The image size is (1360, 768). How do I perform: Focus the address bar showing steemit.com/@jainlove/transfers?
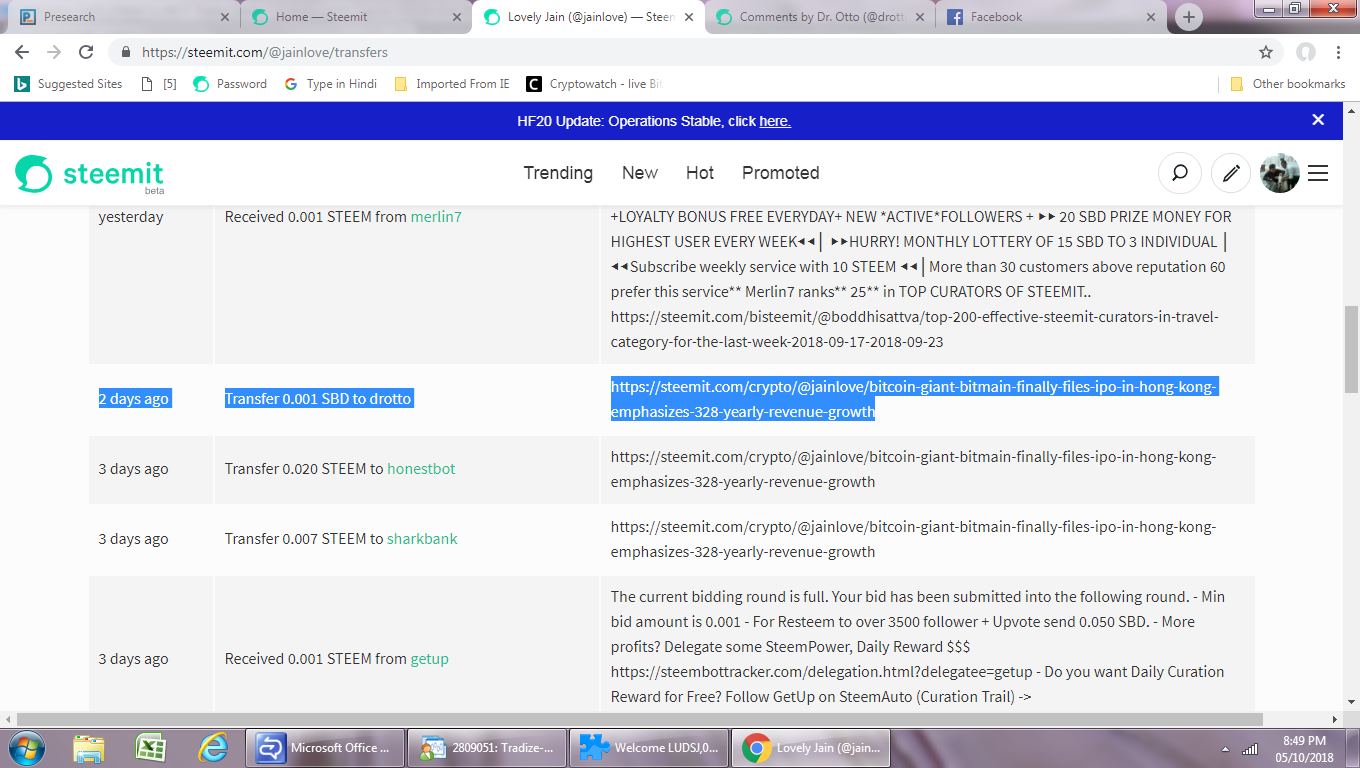(x=690, y=52)
